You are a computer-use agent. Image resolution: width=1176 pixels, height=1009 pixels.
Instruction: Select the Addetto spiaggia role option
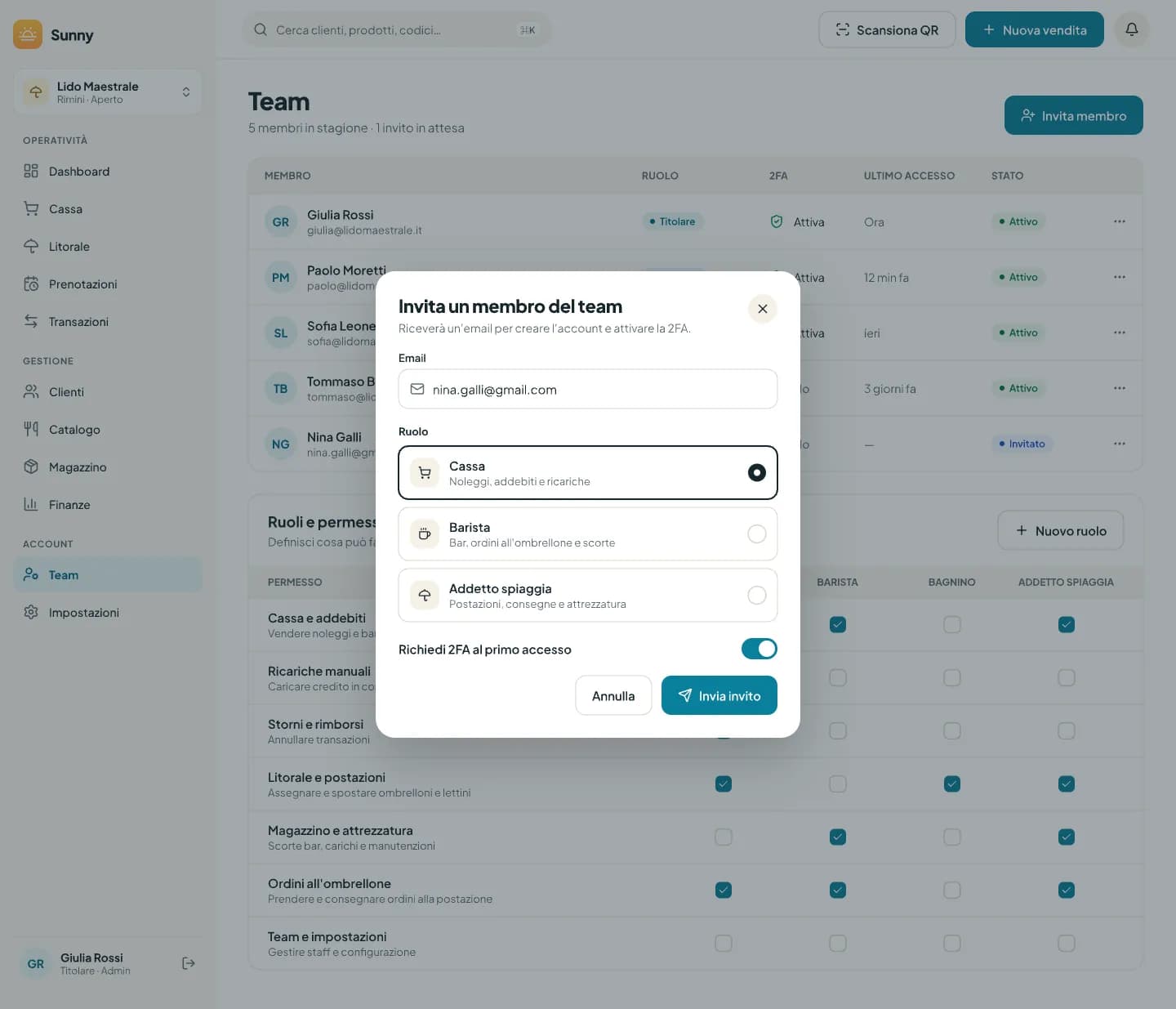pyautogui.click(x=587, y=595)
